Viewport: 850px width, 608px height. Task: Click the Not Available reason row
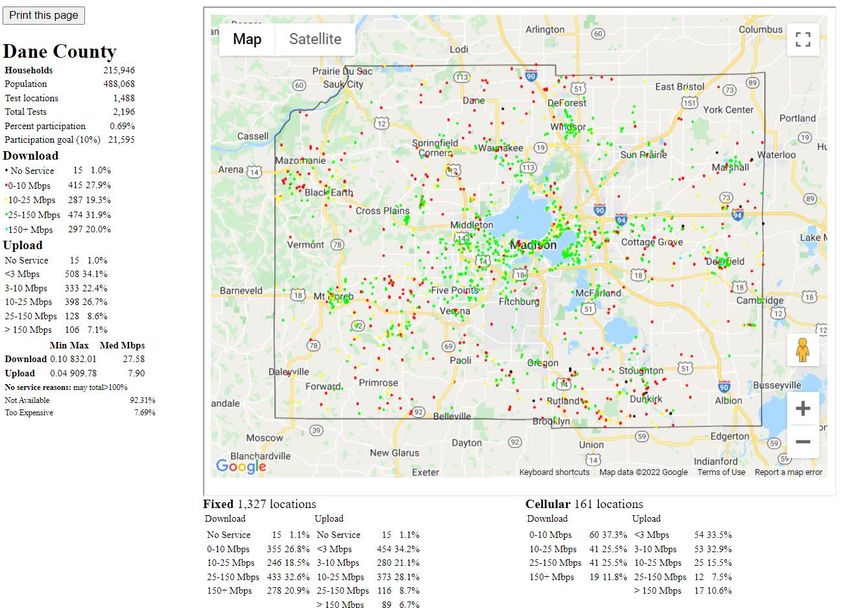click(x=80, y=400)
